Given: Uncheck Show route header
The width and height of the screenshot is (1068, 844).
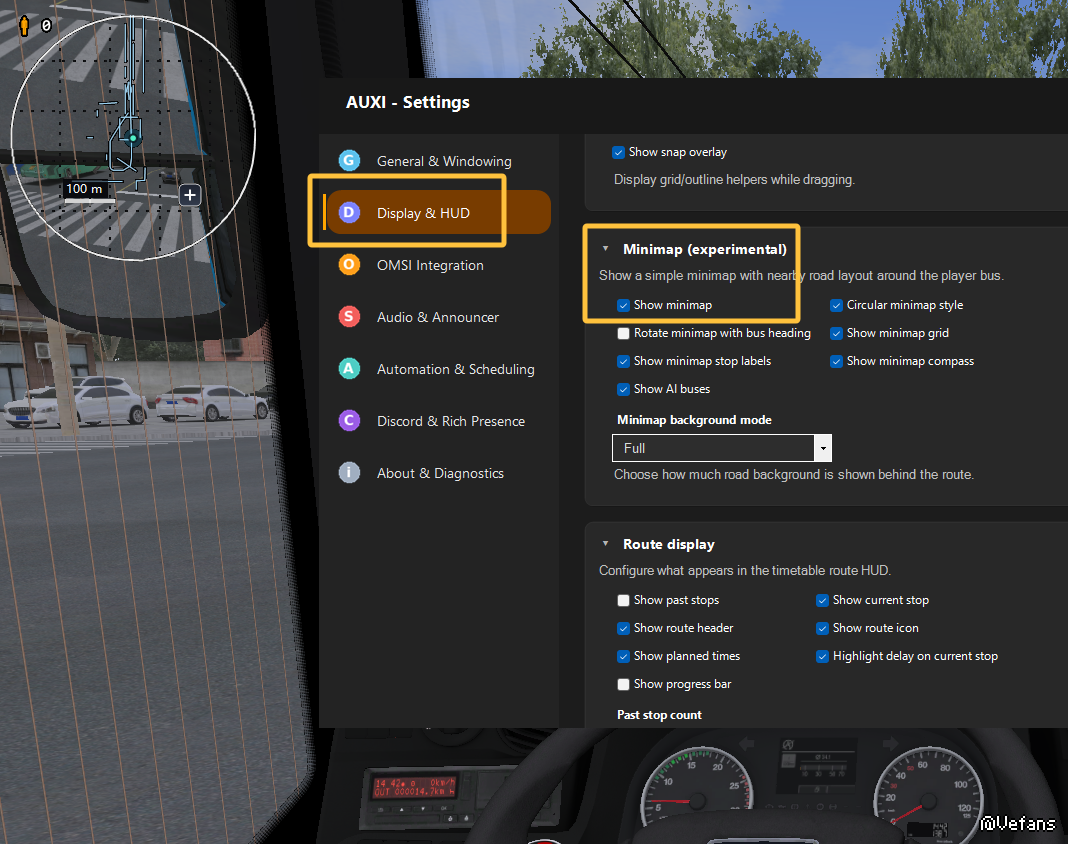Looking at the screenshot, I should point(623,628).
